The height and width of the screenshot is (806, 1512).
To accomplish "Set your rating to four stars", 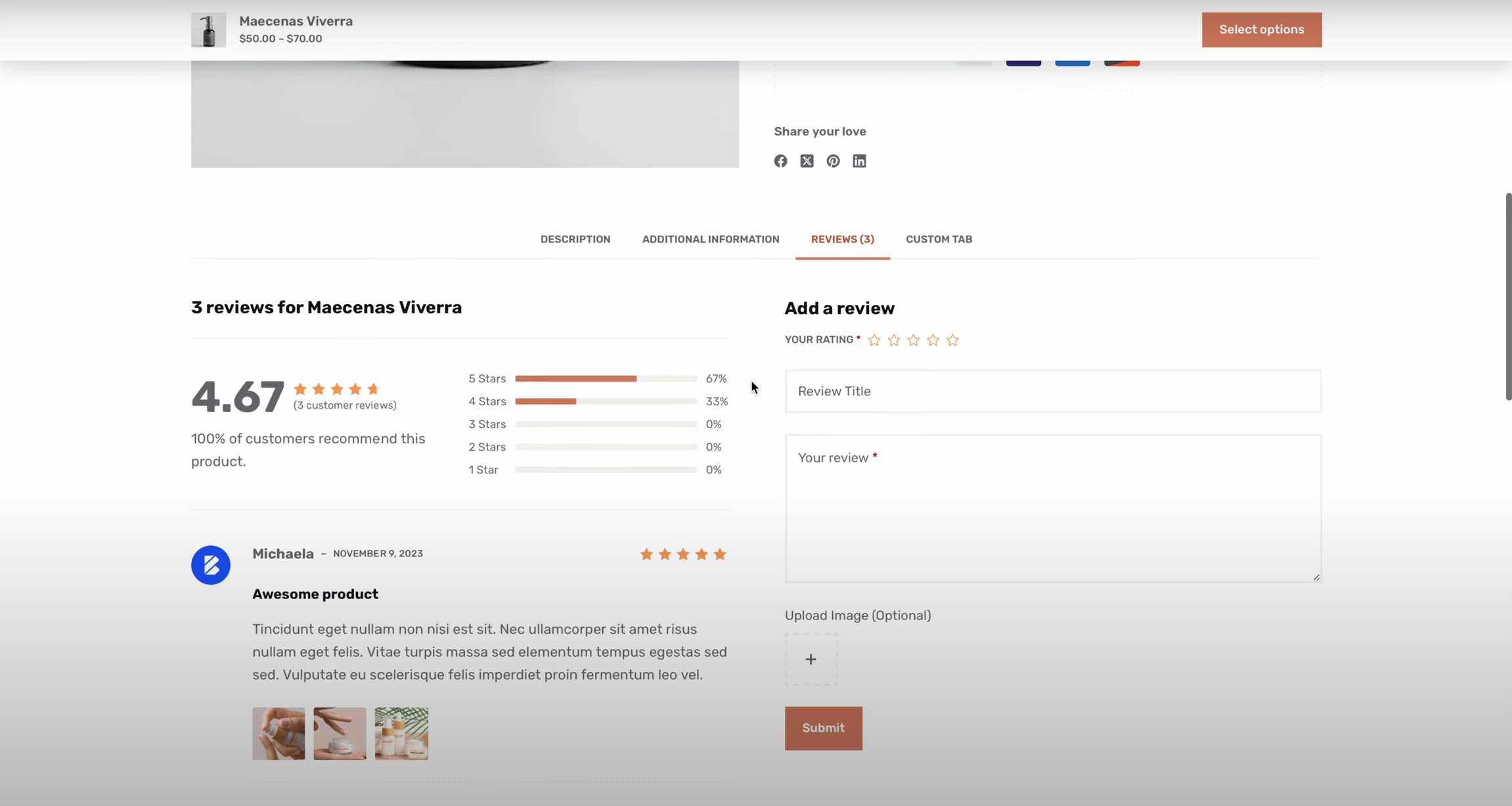I will pos(933,340).
